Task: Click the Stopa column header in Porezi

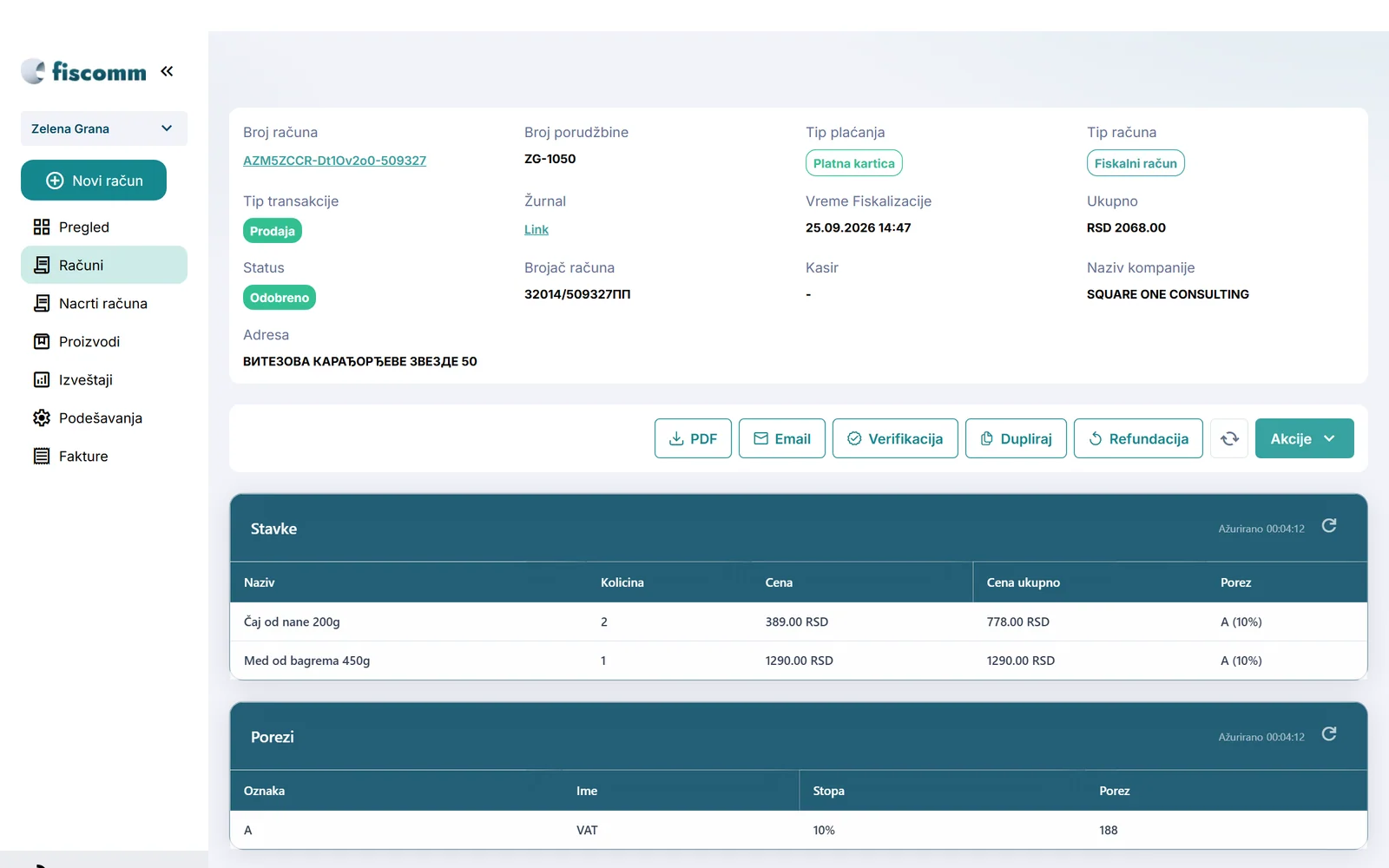Action: pos(829,791)
